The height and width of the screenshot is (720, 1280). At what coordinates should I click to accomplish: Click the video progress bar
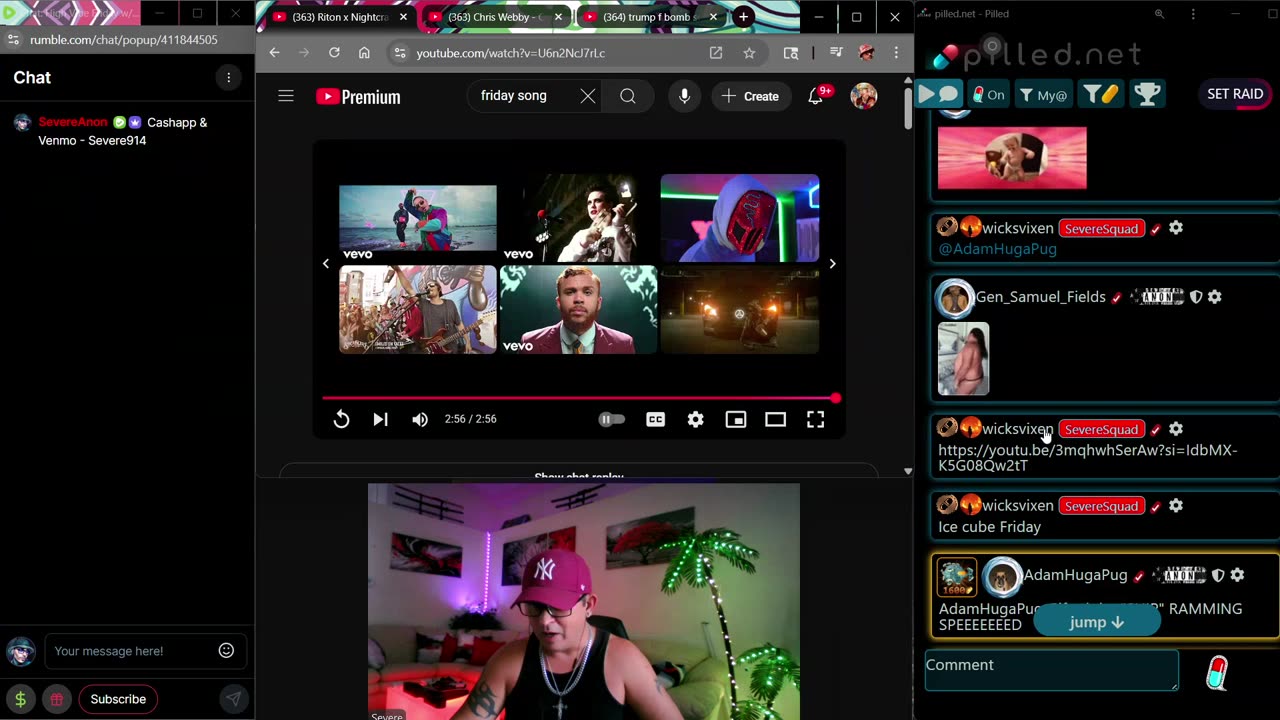579,398
